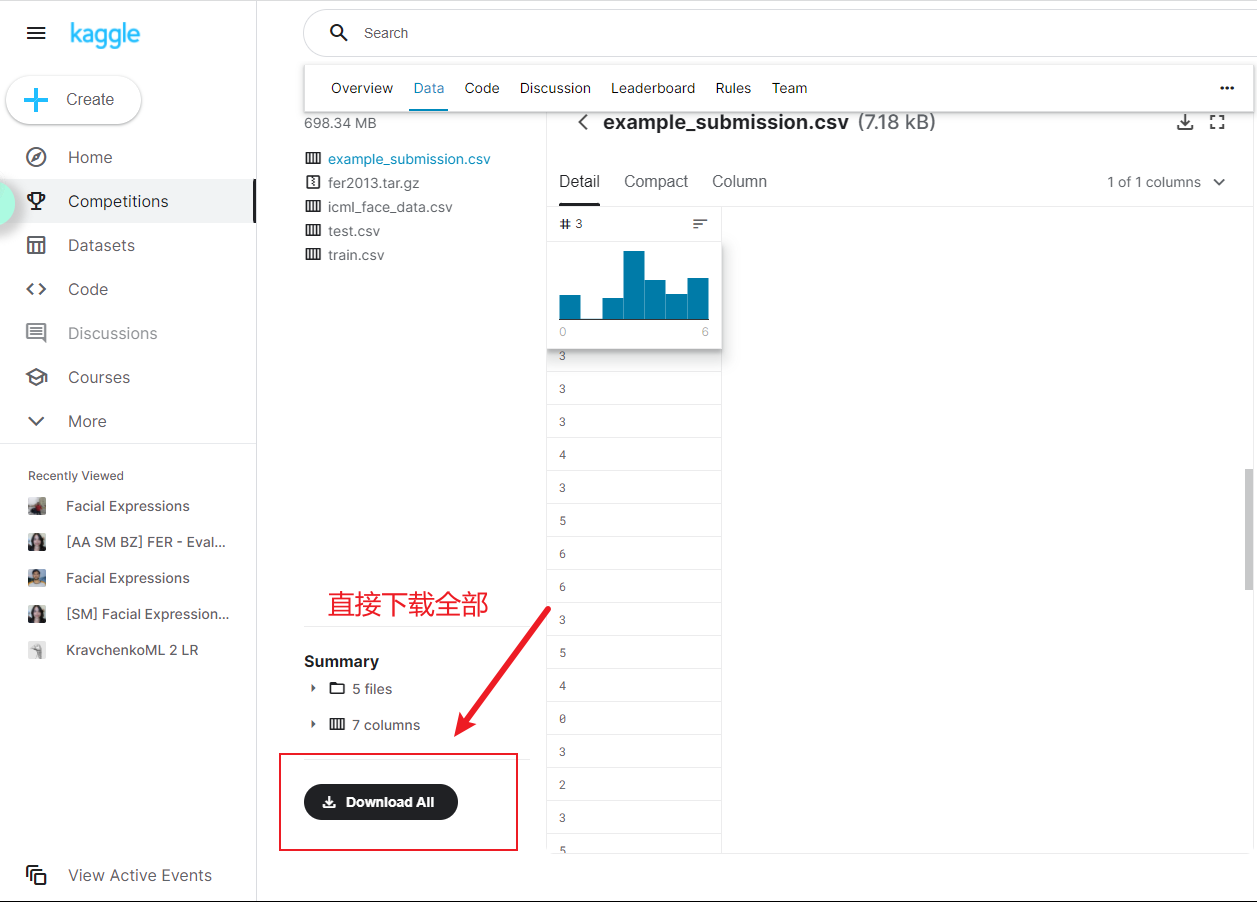The width and height of the screenshot is (1257, 902).
Task: Download example_submission.csv with the download icon
Action: [1185, 122]
